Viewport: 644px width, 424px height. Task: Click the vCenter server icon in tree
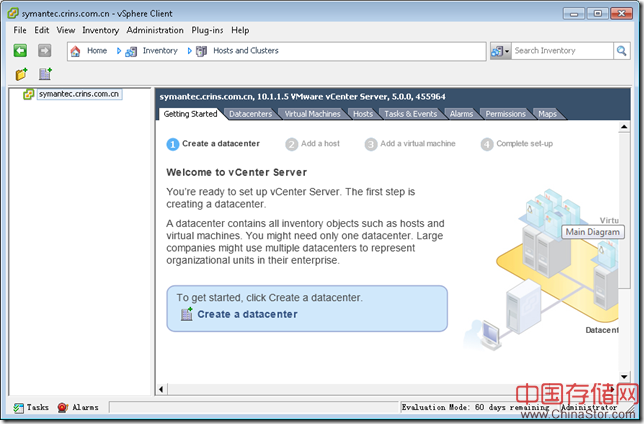(28, 94)
